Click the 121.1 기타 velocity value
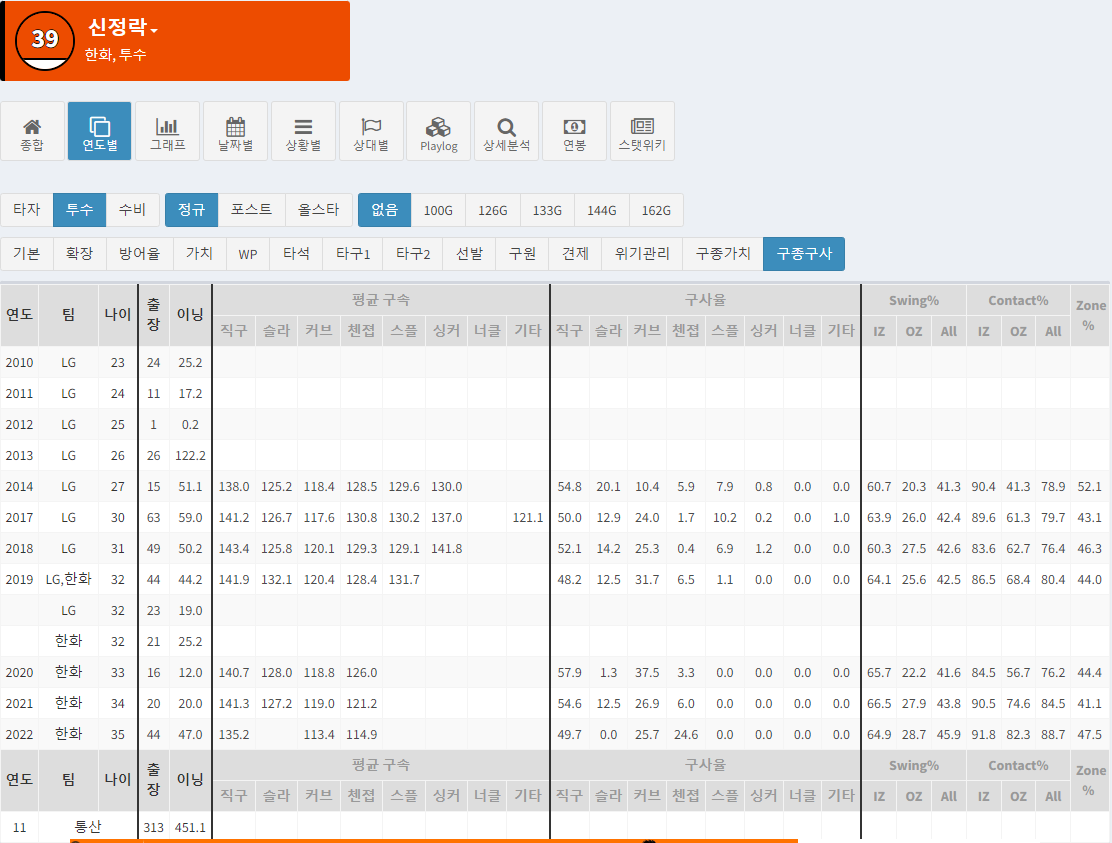This screenshot has width=1112, height=843. (x=528, y=518)
